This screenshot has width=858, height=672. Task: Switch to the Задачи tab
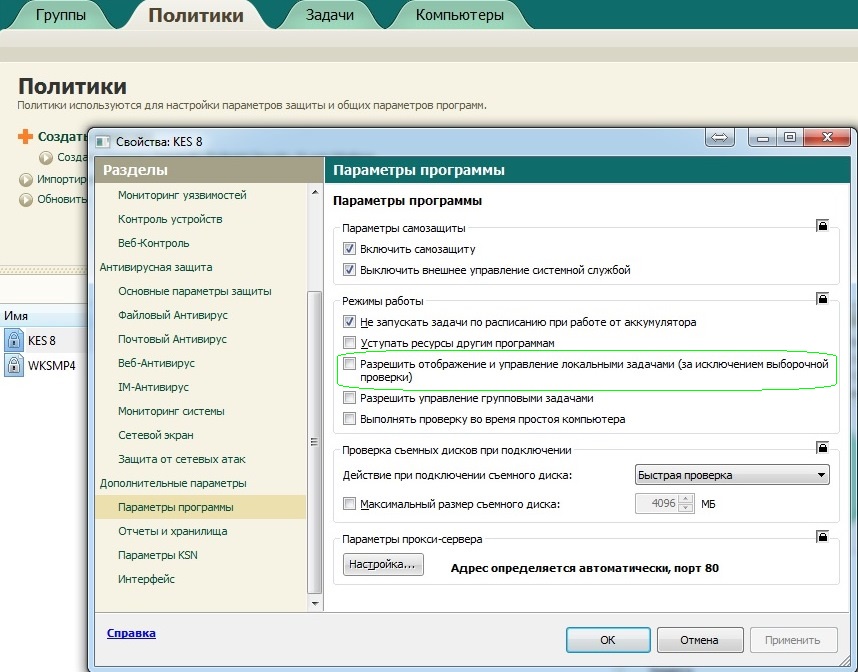329,15
